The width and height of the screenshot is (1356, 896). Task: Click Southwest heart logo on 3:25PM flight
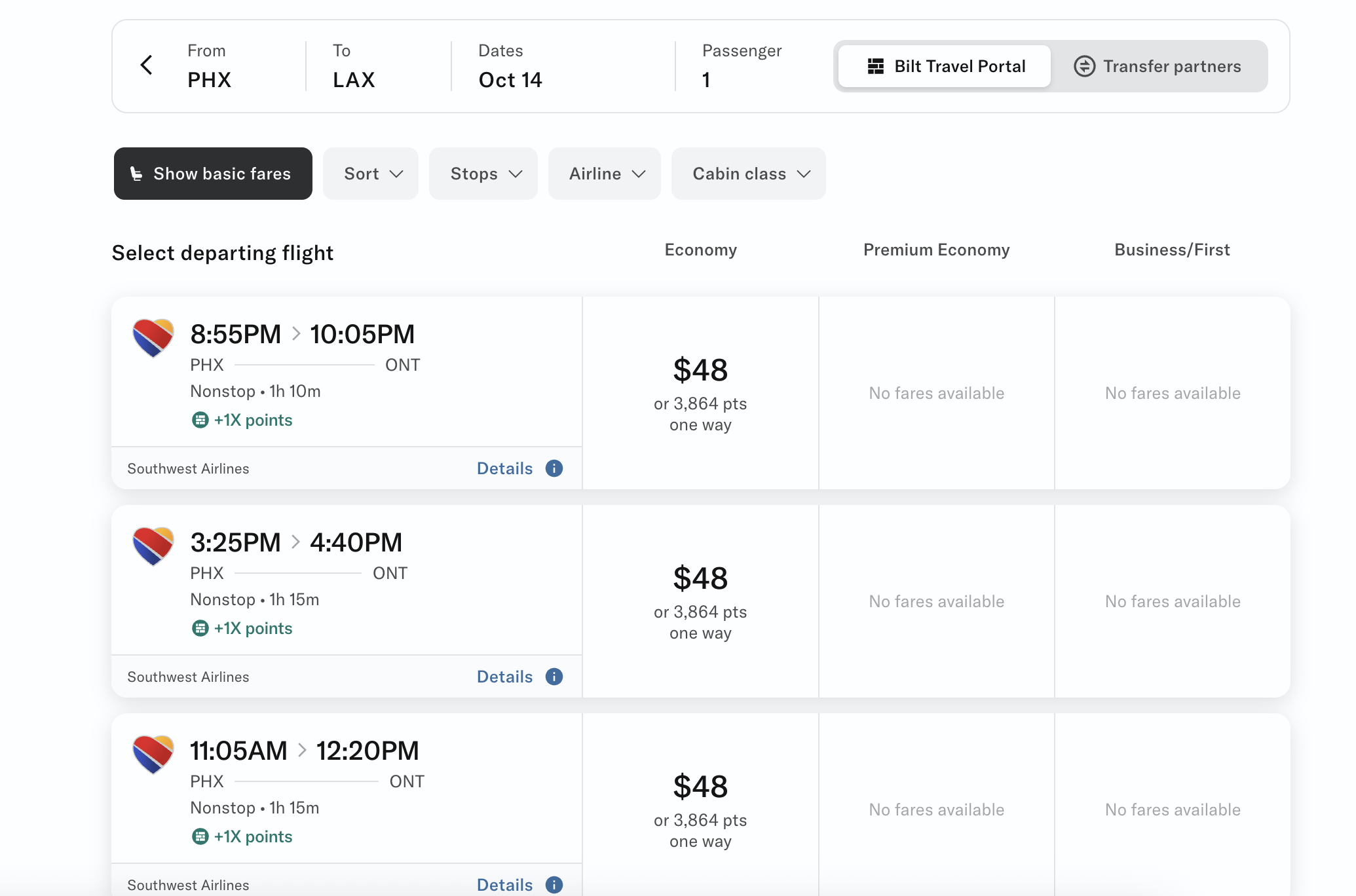coord(153,546)
